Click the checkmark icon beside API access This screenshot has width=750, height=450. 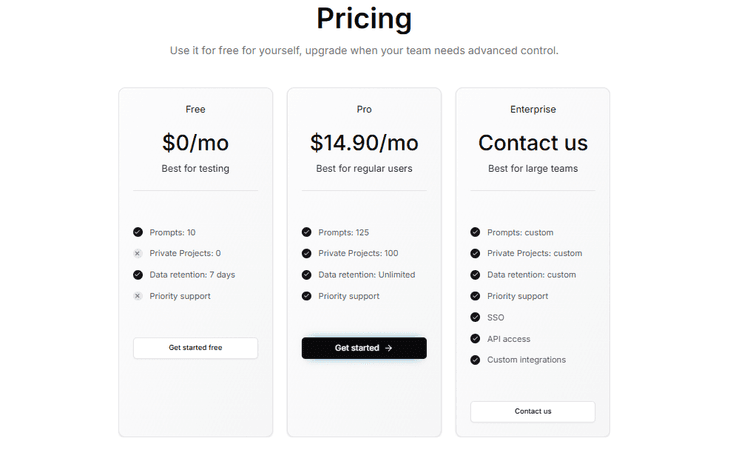tap(476, 339)
